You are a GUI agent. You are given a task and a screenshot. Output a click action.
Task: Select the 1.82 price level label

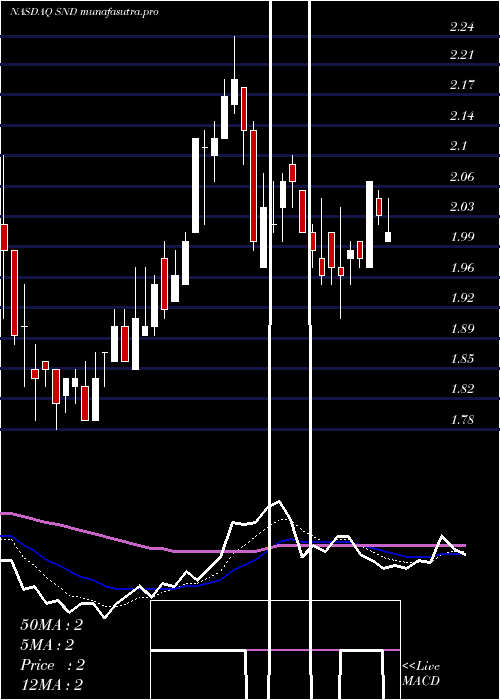tap(462, 389)
